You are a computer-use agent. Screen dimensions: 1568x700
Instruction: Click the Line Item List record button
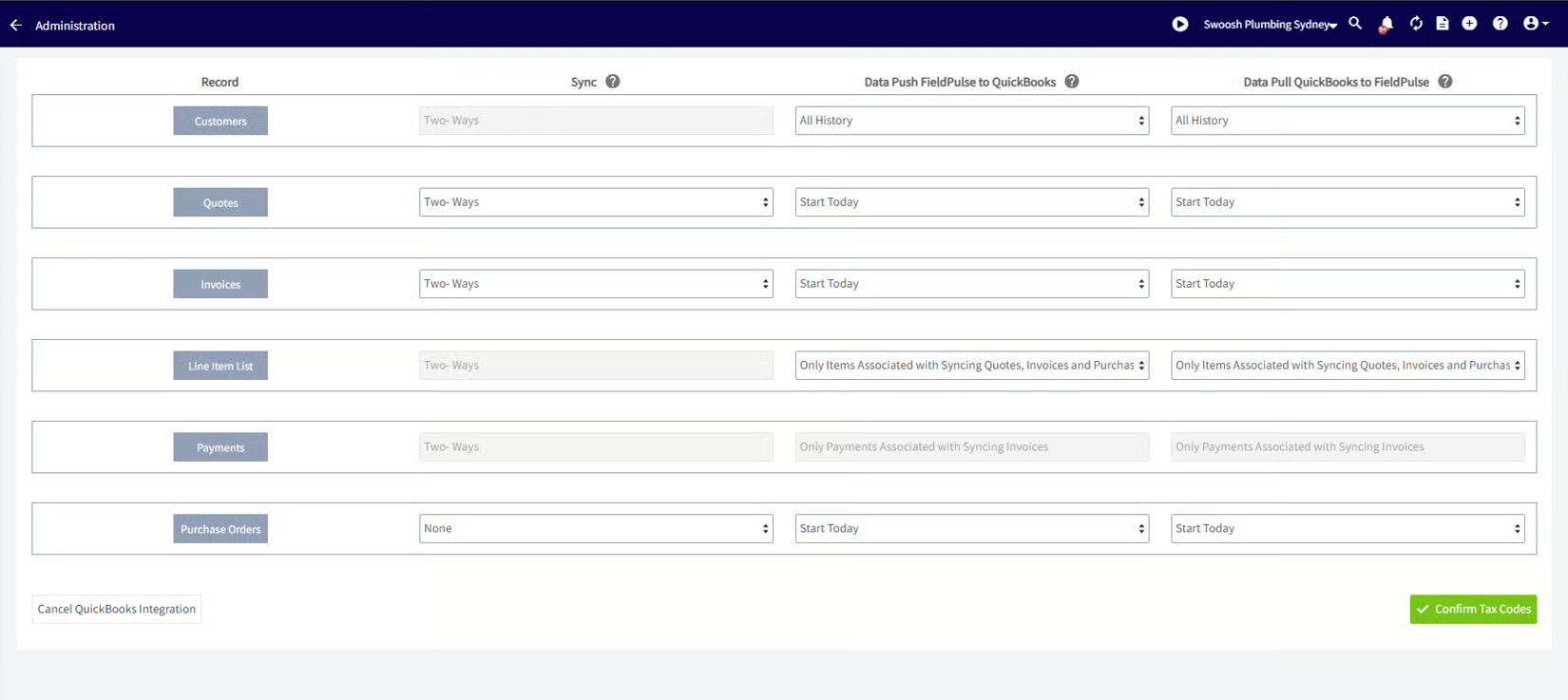click(220, 366)
